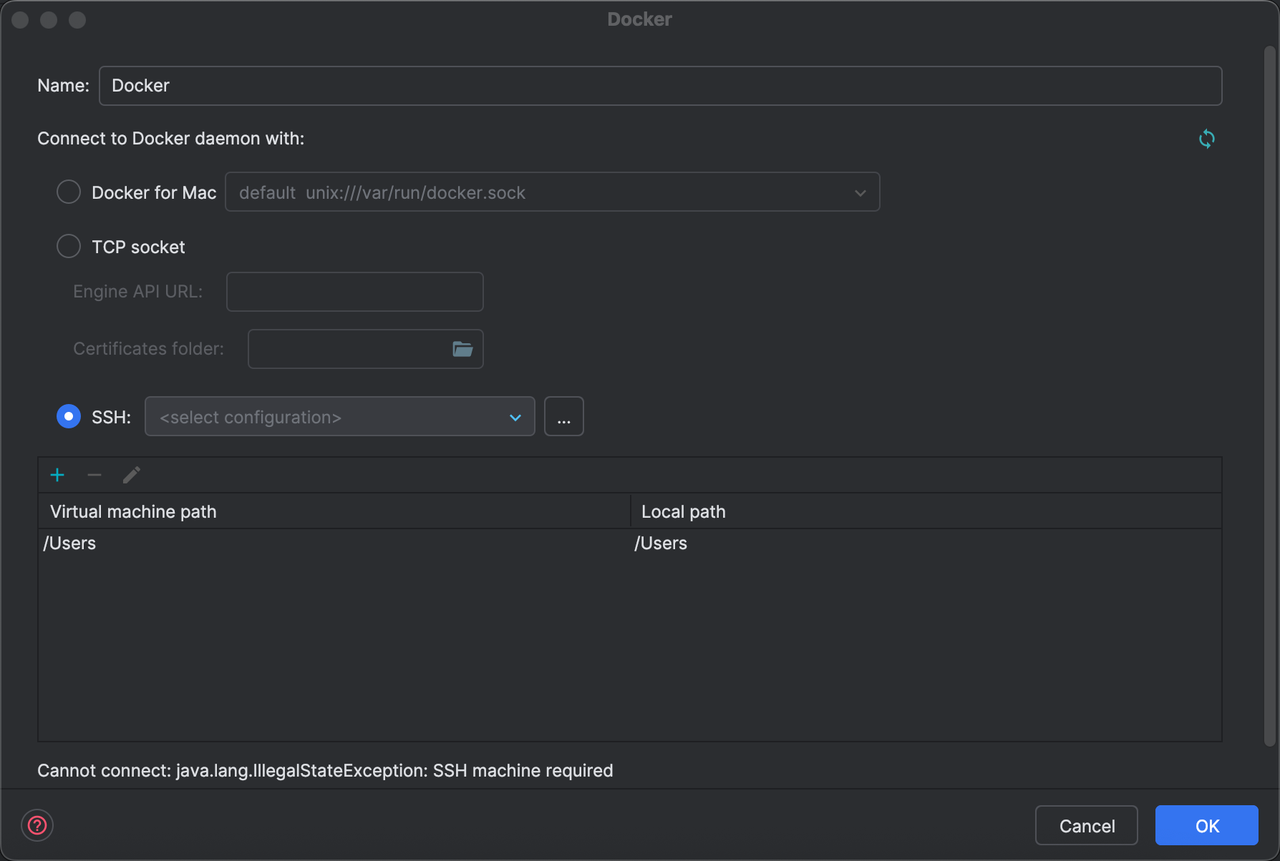Select the SSH radio button
The width and height of the screenshot is (1280, 861).
69,416
